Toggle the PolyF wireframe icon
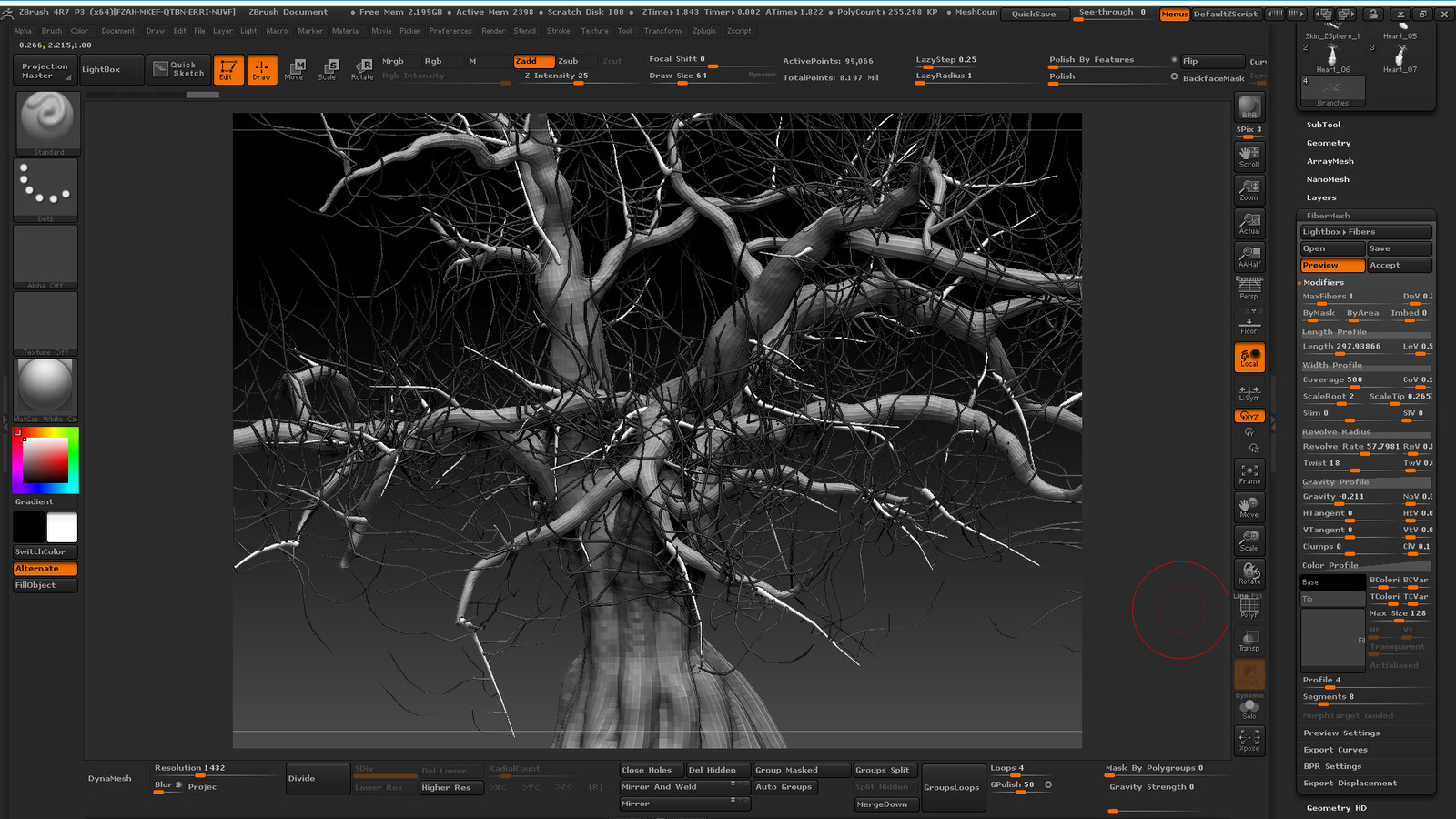Image resolution: width=1456 pixels, height=819 pixels. coord(1249,607)
